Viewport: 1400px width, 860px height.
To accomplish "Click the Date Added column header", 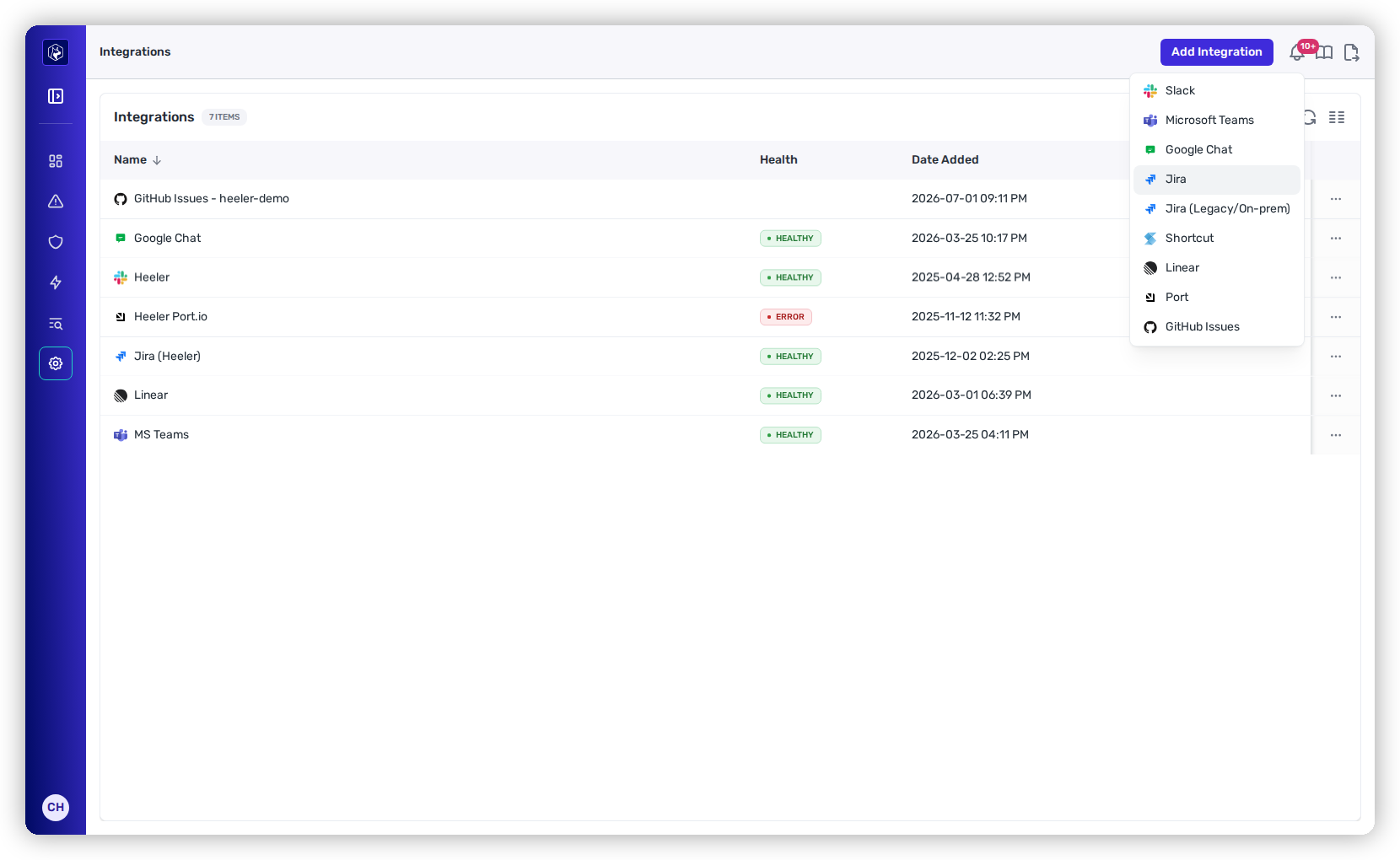I will [x=945, y=160].
